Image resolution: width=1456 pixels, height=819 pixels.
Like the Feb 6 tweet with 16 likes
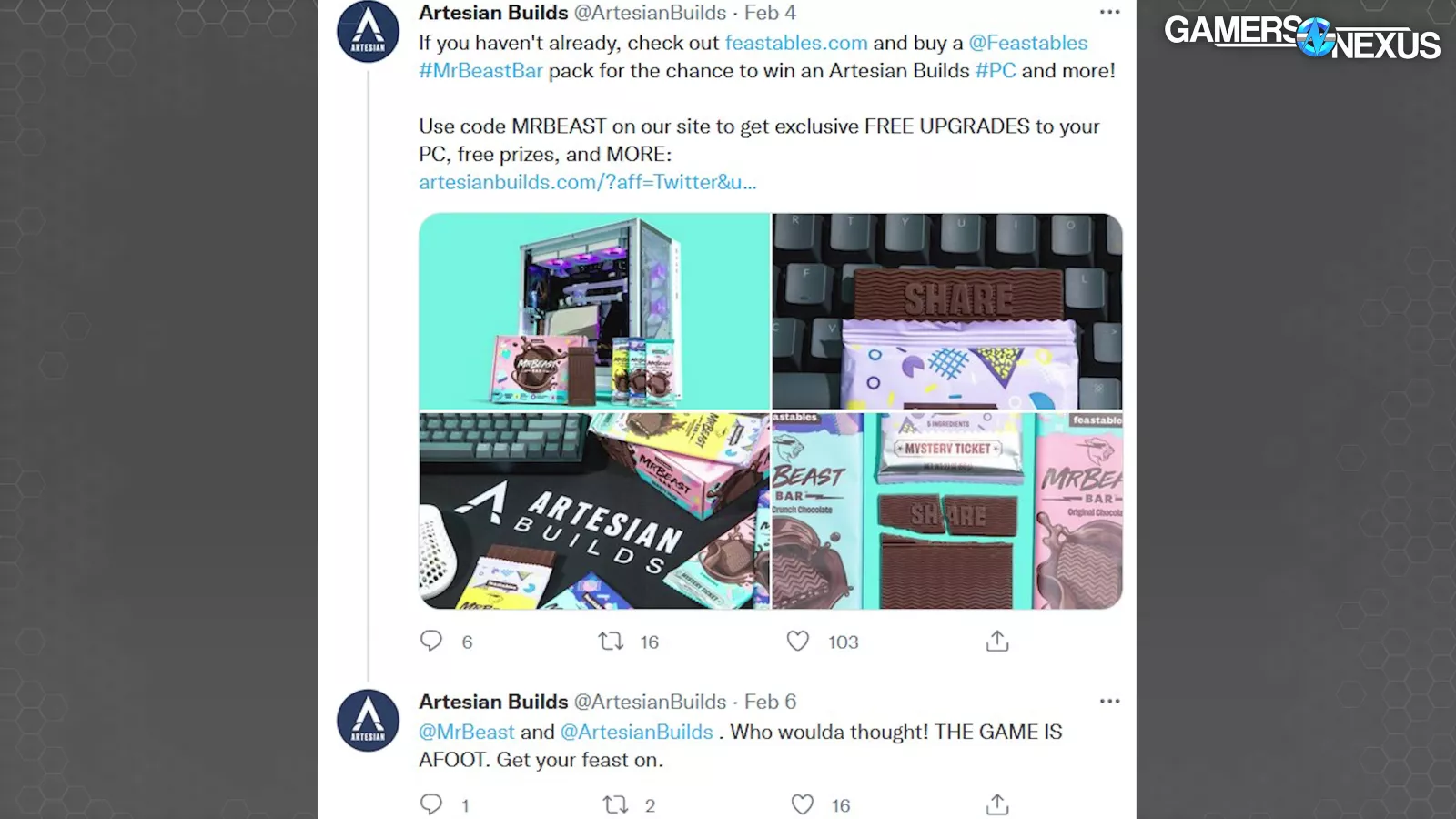(802, 804)
